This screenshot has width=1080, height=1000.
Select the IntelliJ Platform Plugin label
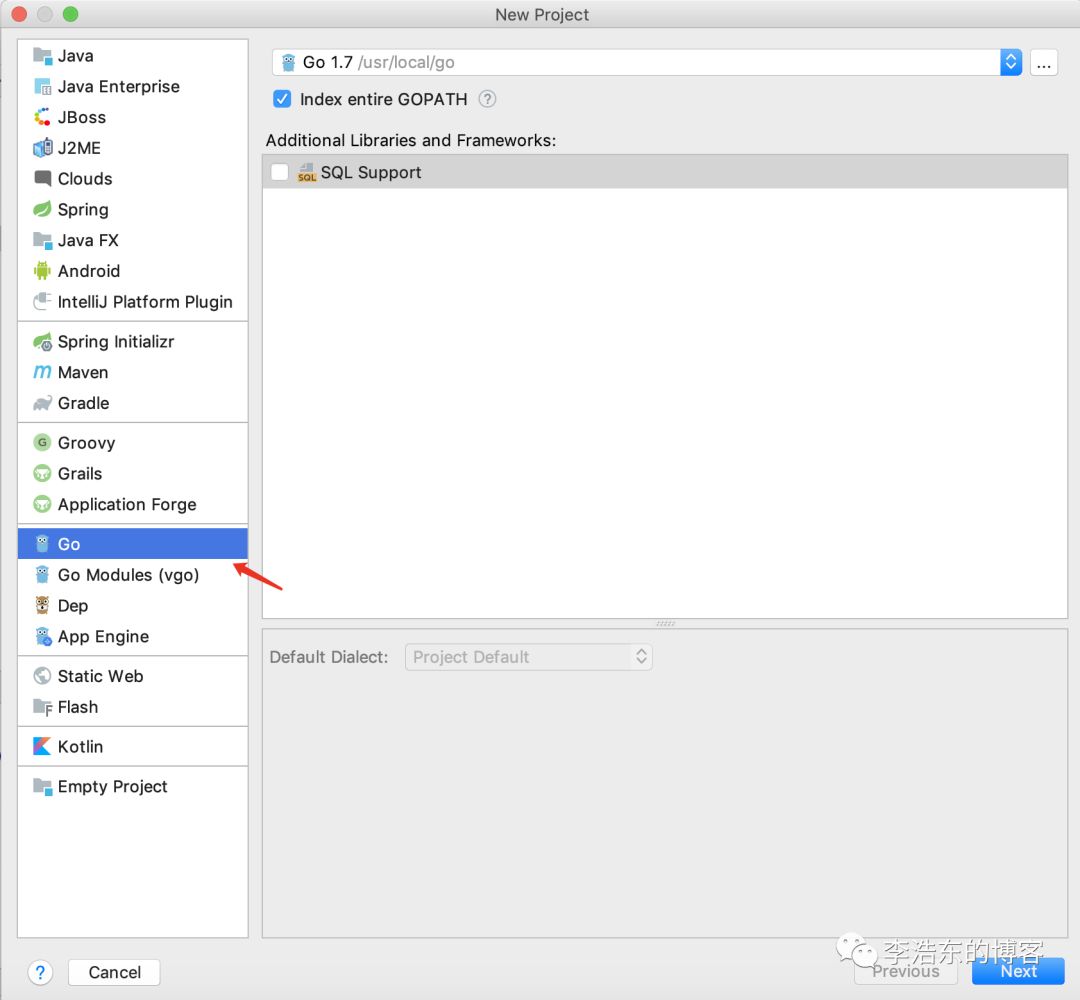[x=145, y=302]
